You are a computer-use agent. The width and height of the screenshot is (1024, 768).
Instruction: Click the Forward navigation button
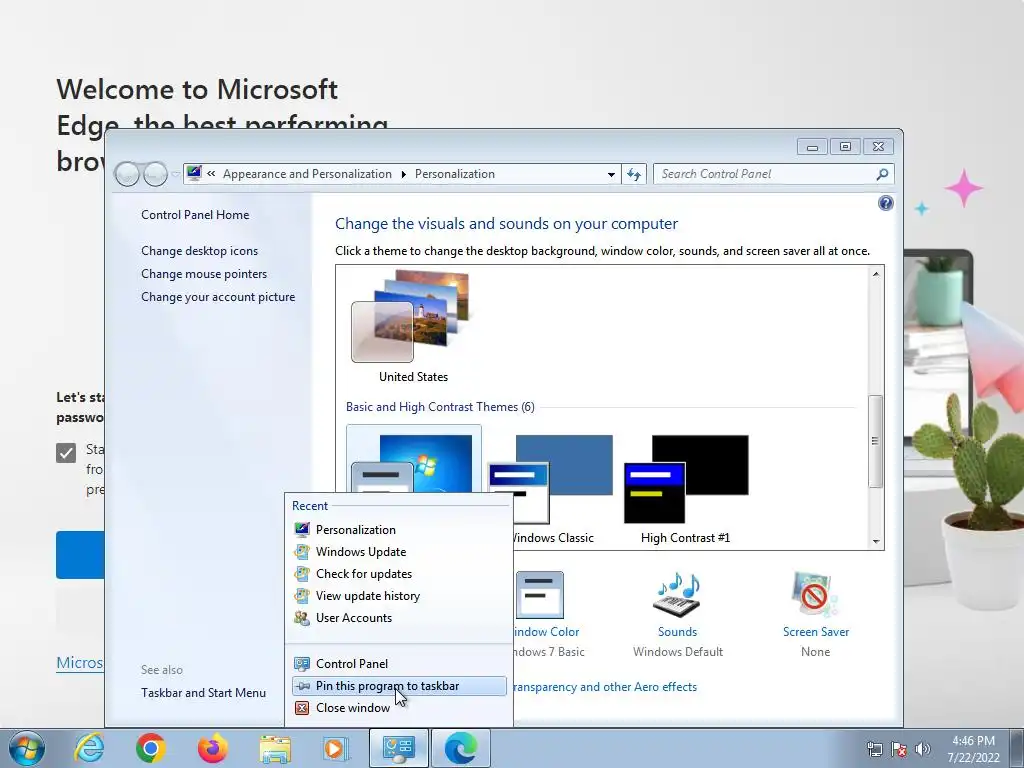click(155, 174)
